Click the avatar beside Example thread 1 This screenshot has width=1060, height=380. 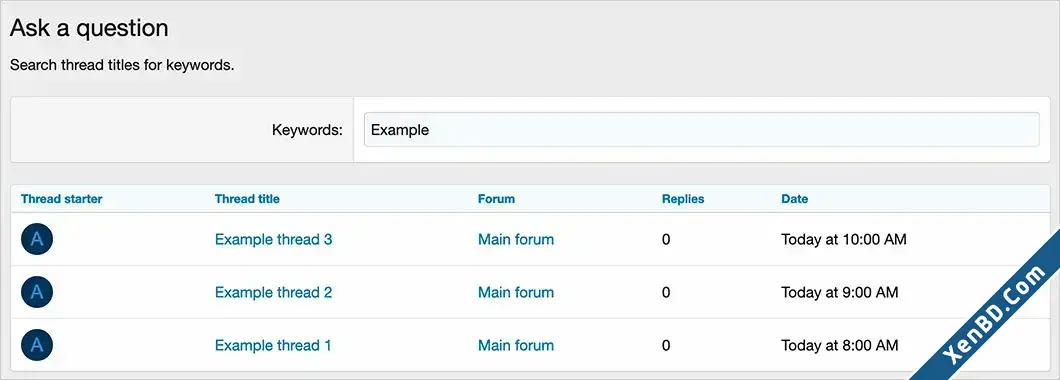tap(37, 345)
